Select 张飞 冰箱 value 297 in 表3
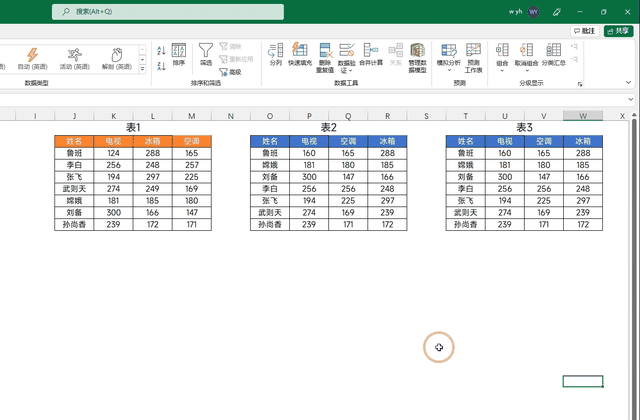Viewport: 640px width, 420px height. tap(583, 200)
